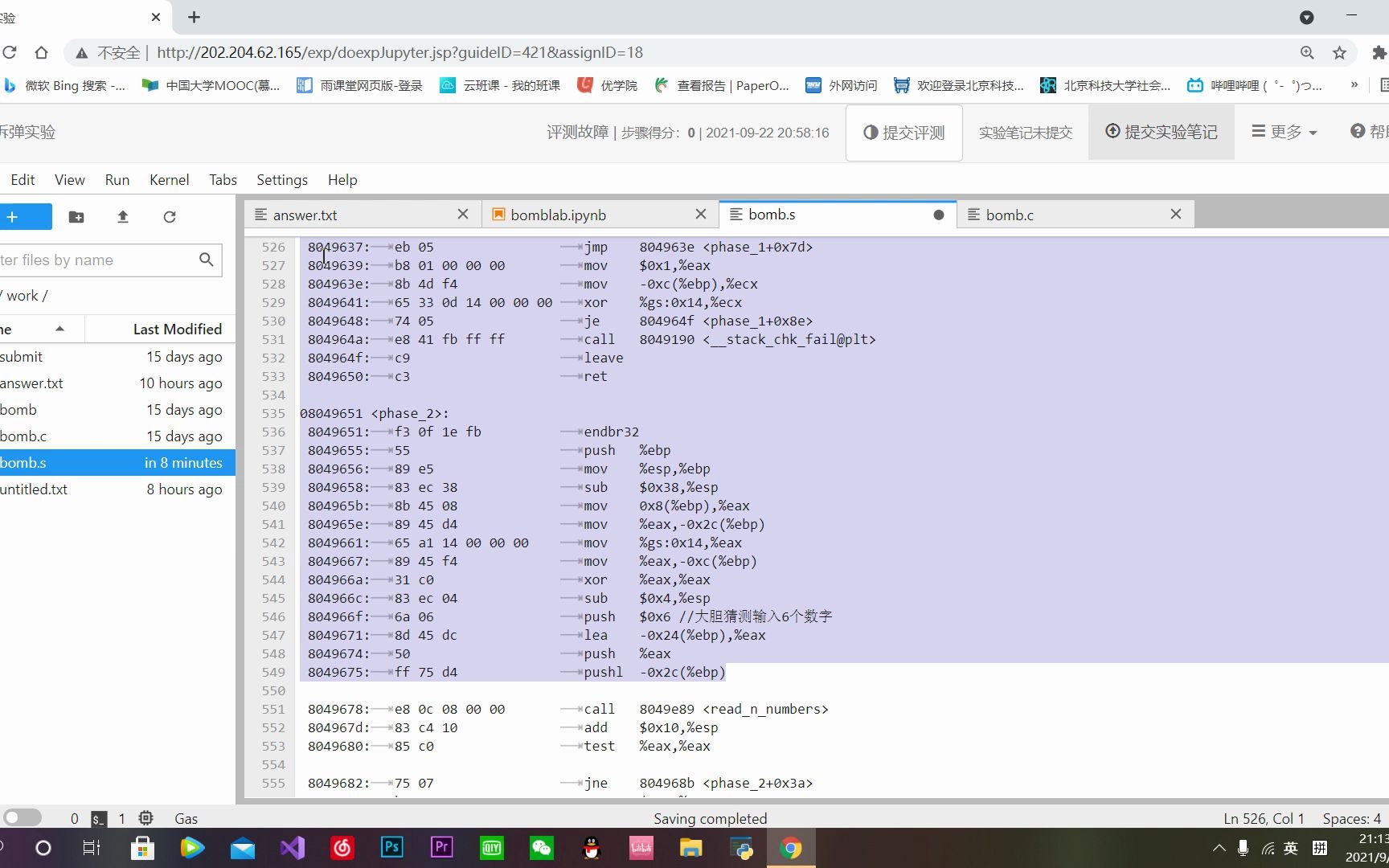Open the 雨课堂网页版 bookmark
This screenshot has width=1389, height=868.
click(x=359, y=85)
